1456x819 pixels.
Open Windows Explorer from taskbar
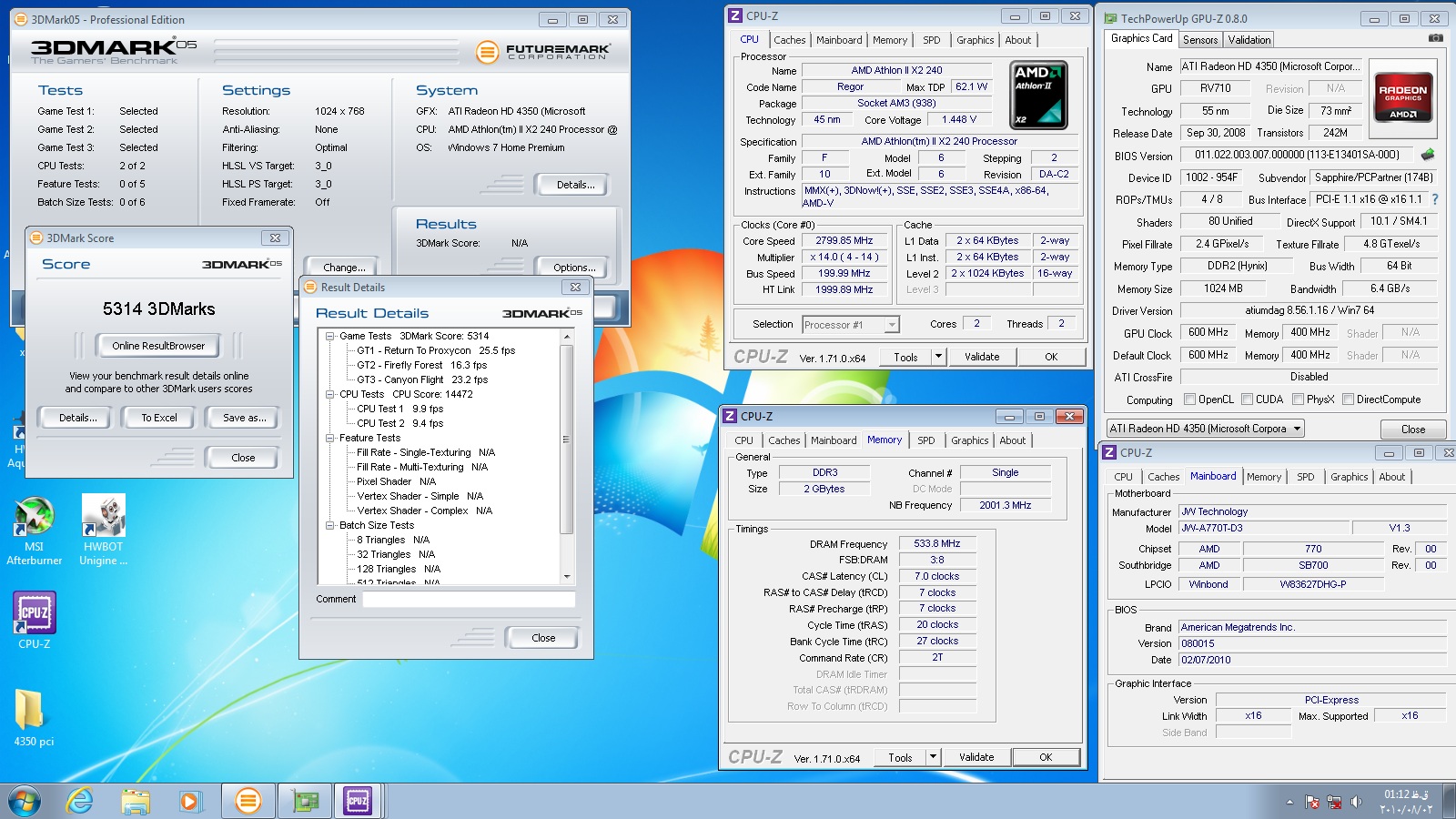pyautogui.click(x=135, y=801)
